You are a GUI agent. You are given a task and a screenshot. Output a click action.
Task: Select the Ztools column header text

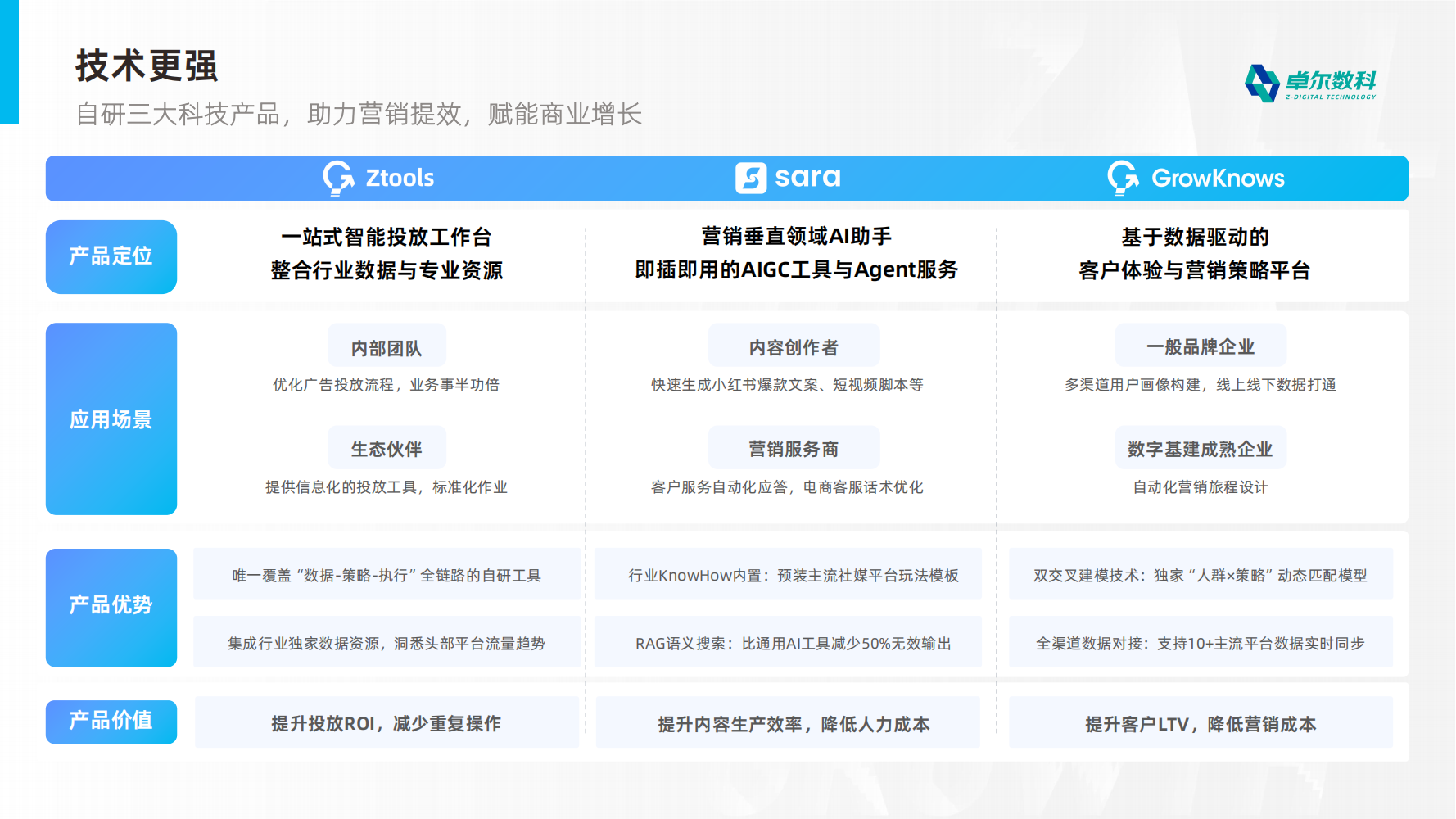[400, 178]
